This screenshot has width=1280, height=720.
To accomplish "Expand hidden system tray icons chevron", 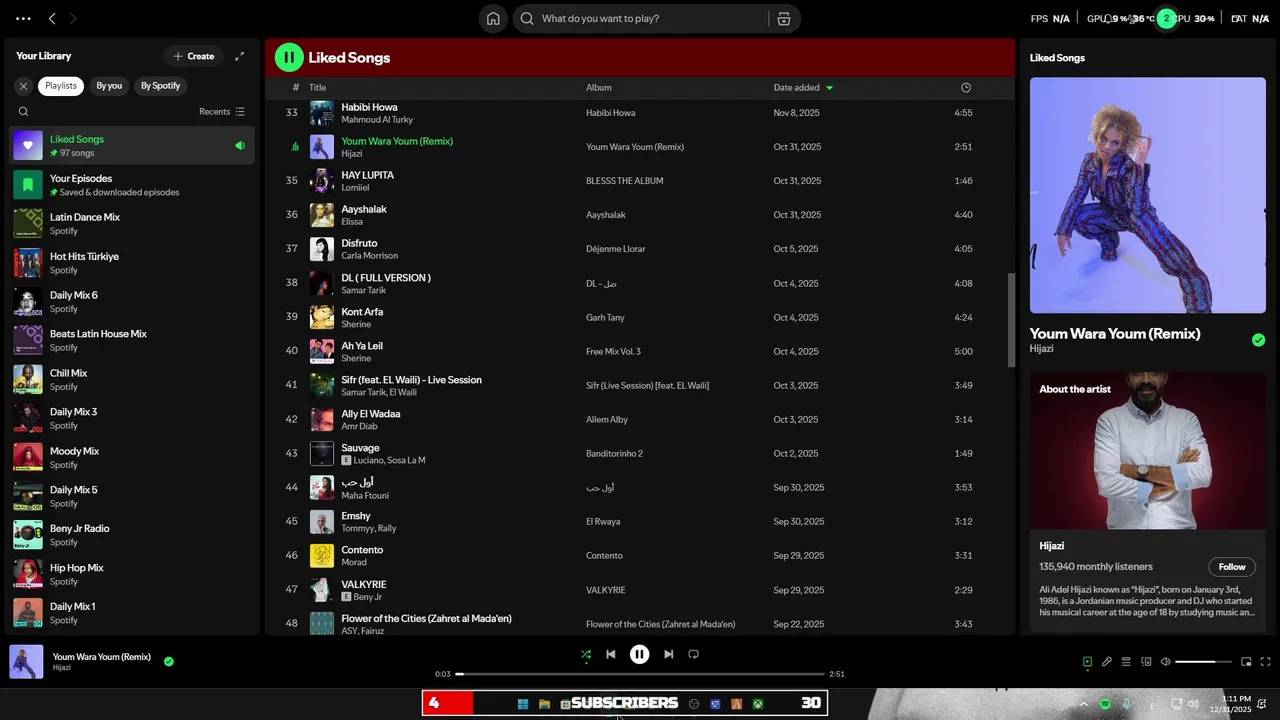I will click(1084, 704).
